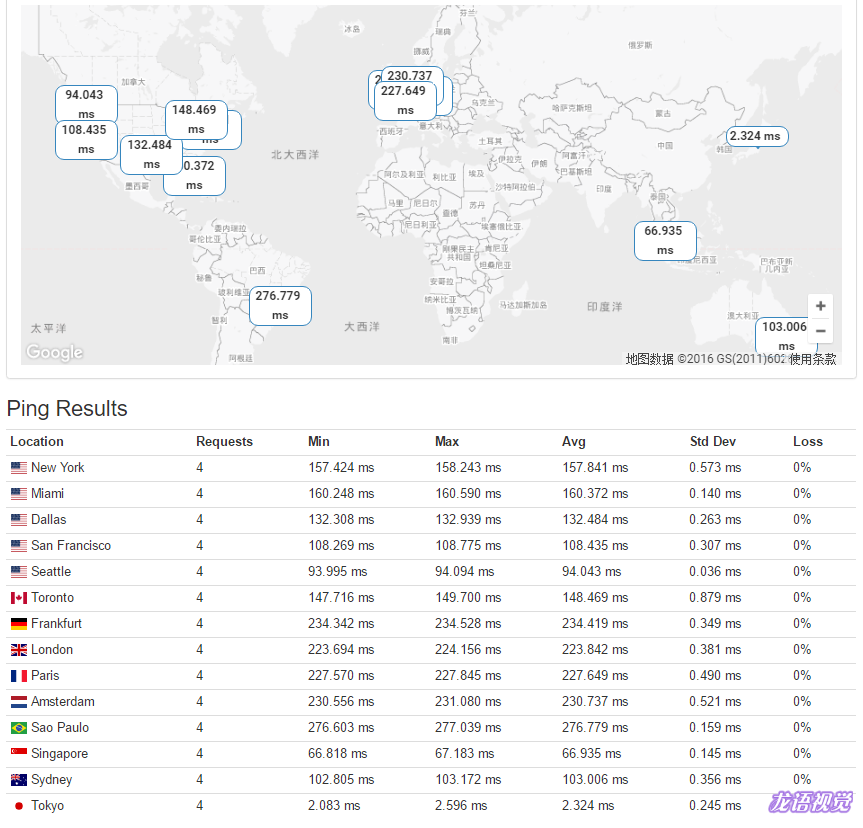This screenshot has width=863, height=828.
Task: Click the Tokyo 2.324 ms map marker
Action: [757, 136]
